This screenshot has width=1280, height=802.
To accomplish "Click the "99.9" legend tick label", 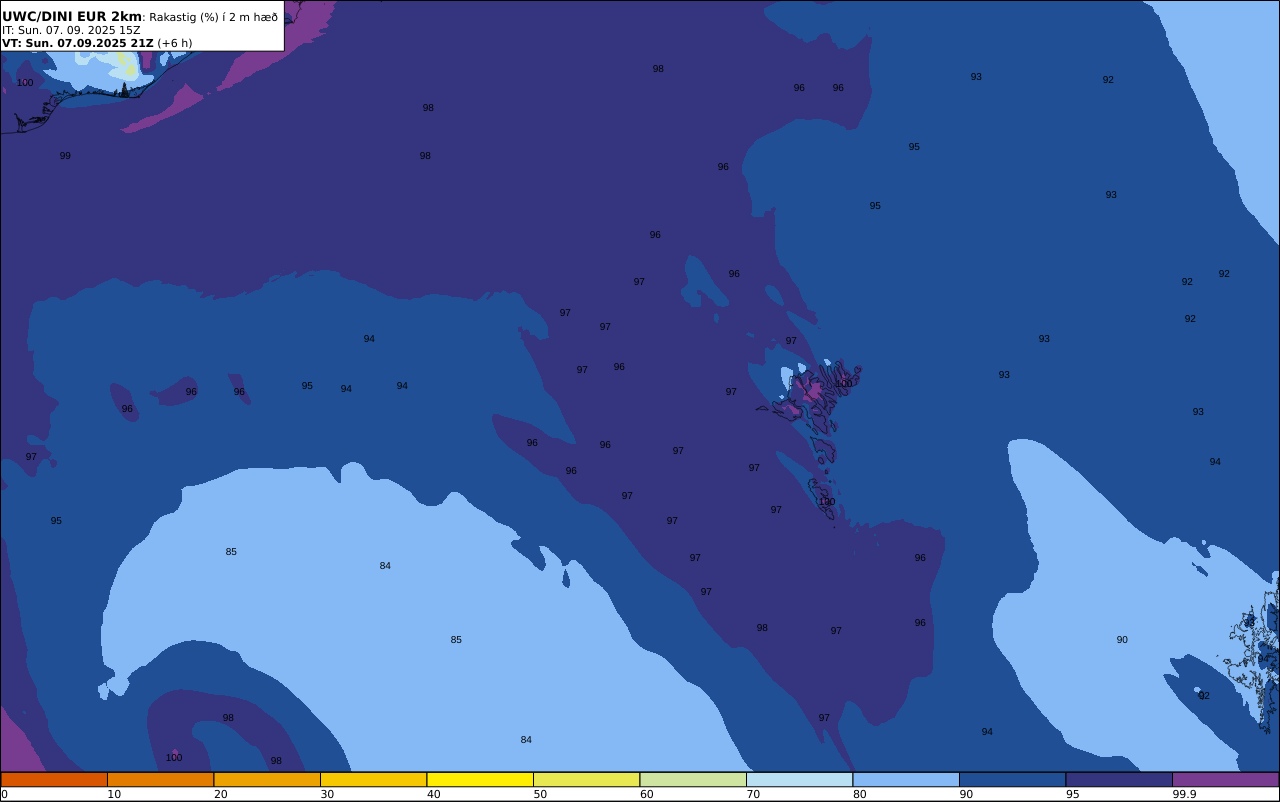I will click(x=1184, y=794).
